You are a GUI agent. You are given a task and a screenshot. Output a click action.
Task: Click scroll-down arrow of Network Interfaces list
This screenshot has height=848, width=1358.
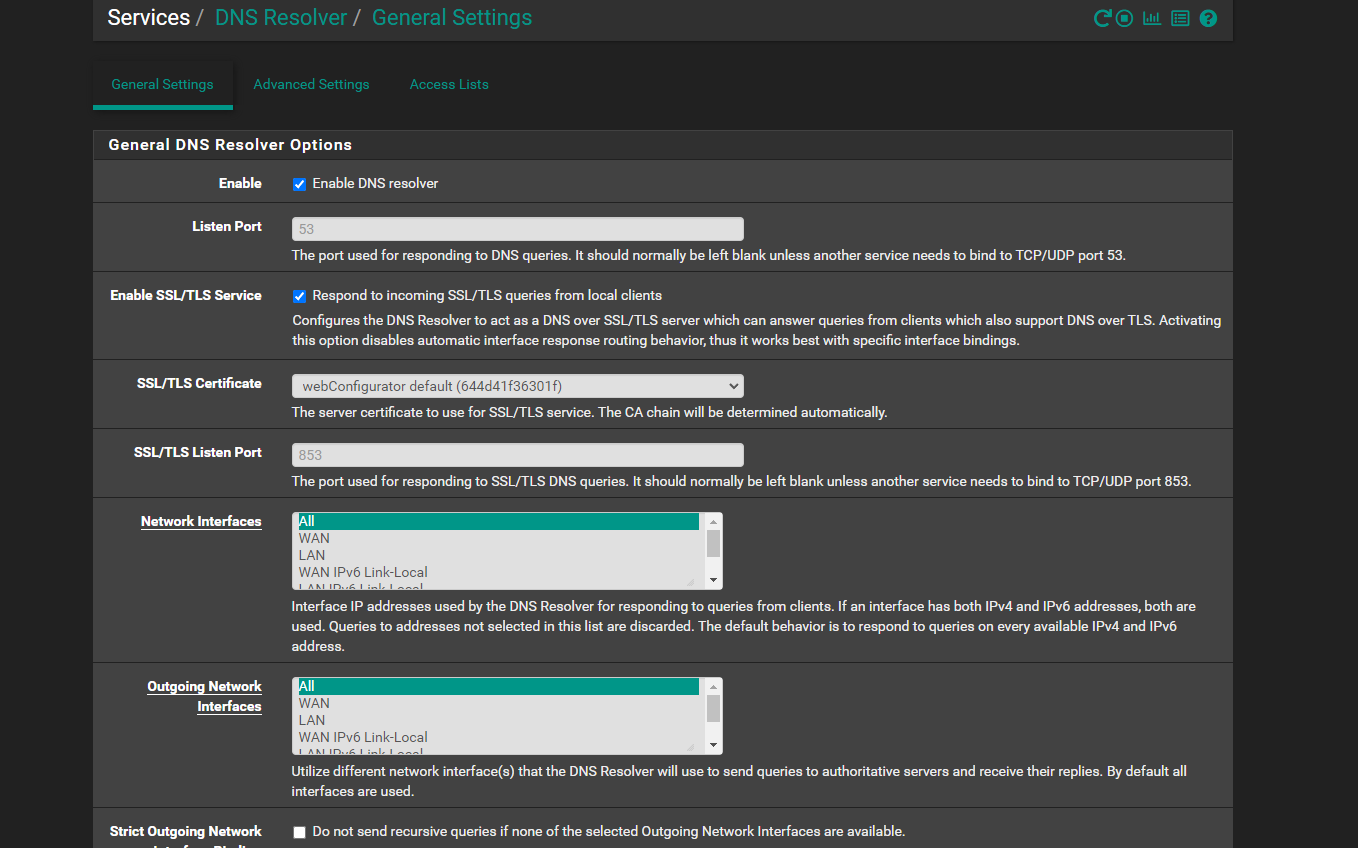[713, 580]
